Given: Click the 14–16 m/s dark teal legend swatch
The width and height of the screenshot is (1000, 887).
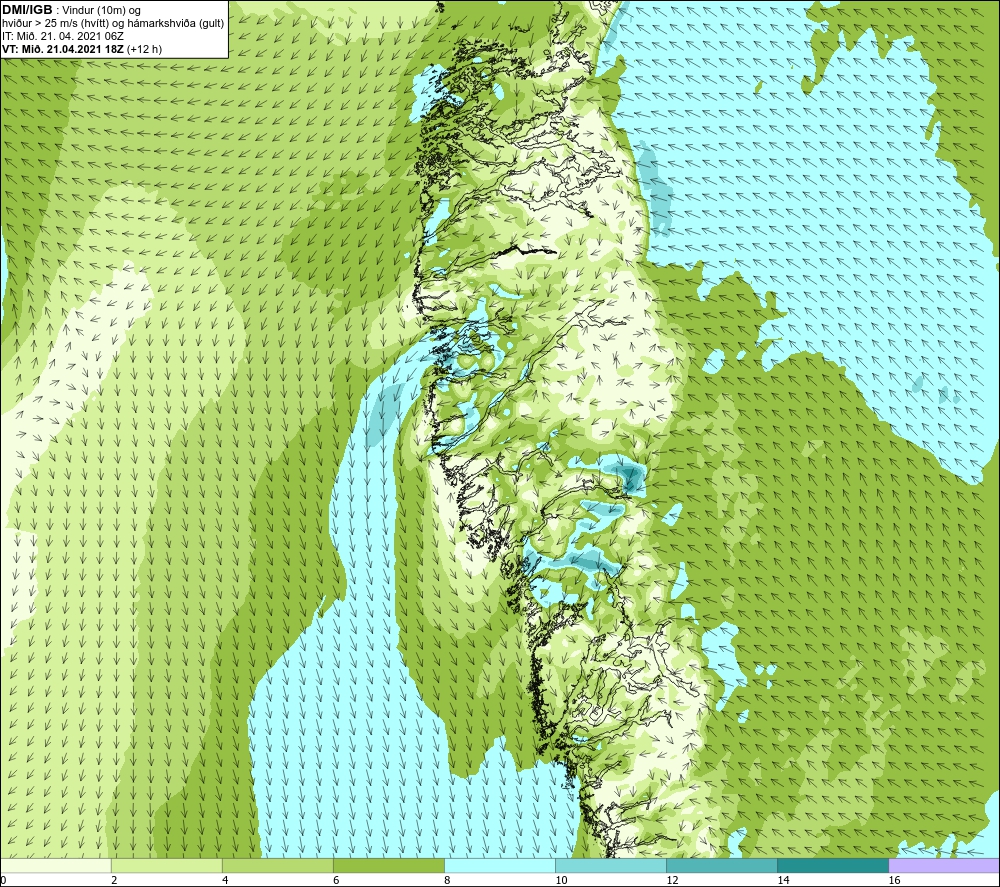Looking at the screenshot, I should pyautogui.click(x=832, y=866).
